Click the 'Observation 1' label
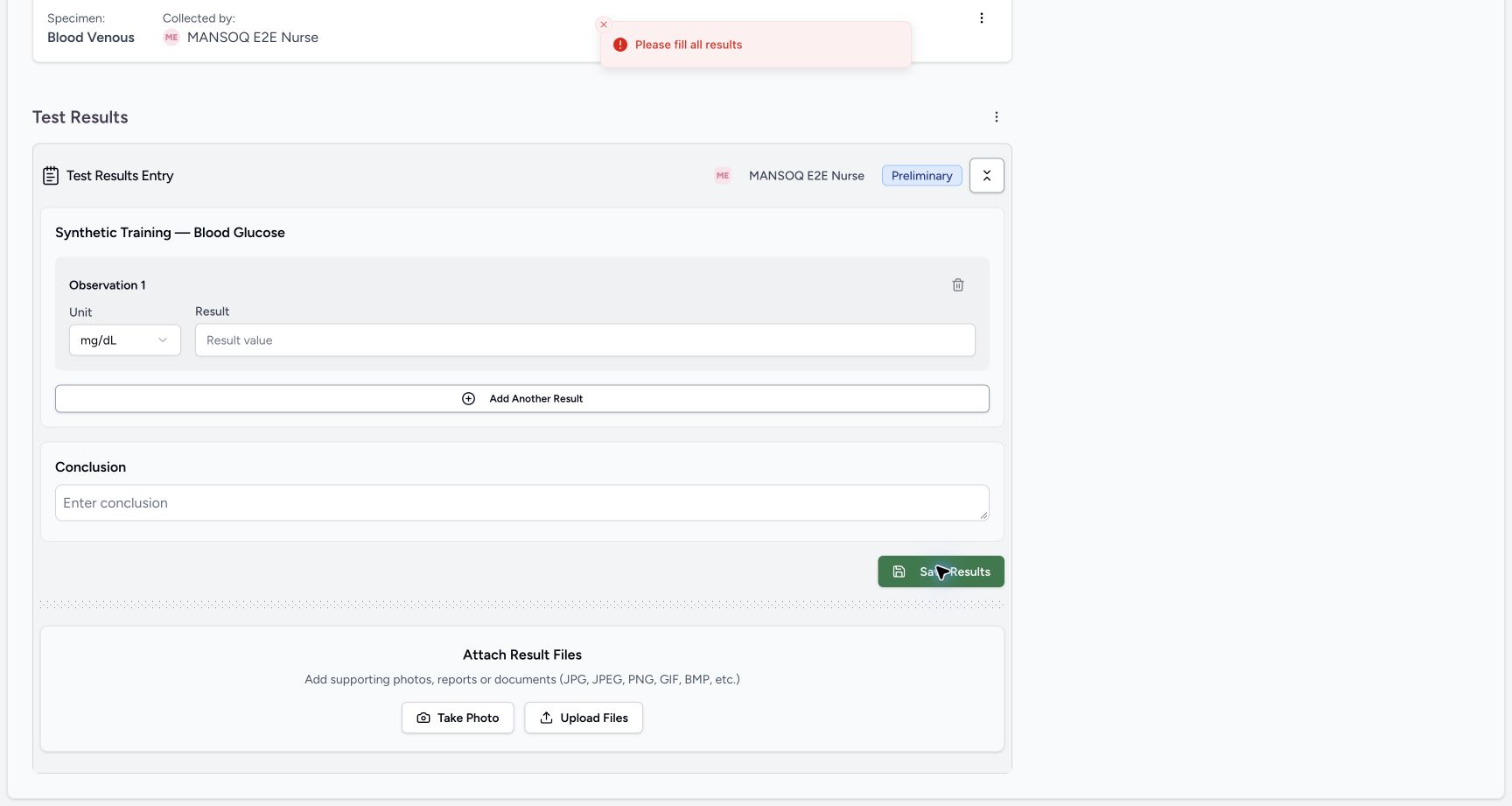This screenshot has height=806, width=1512. [108, 285]
